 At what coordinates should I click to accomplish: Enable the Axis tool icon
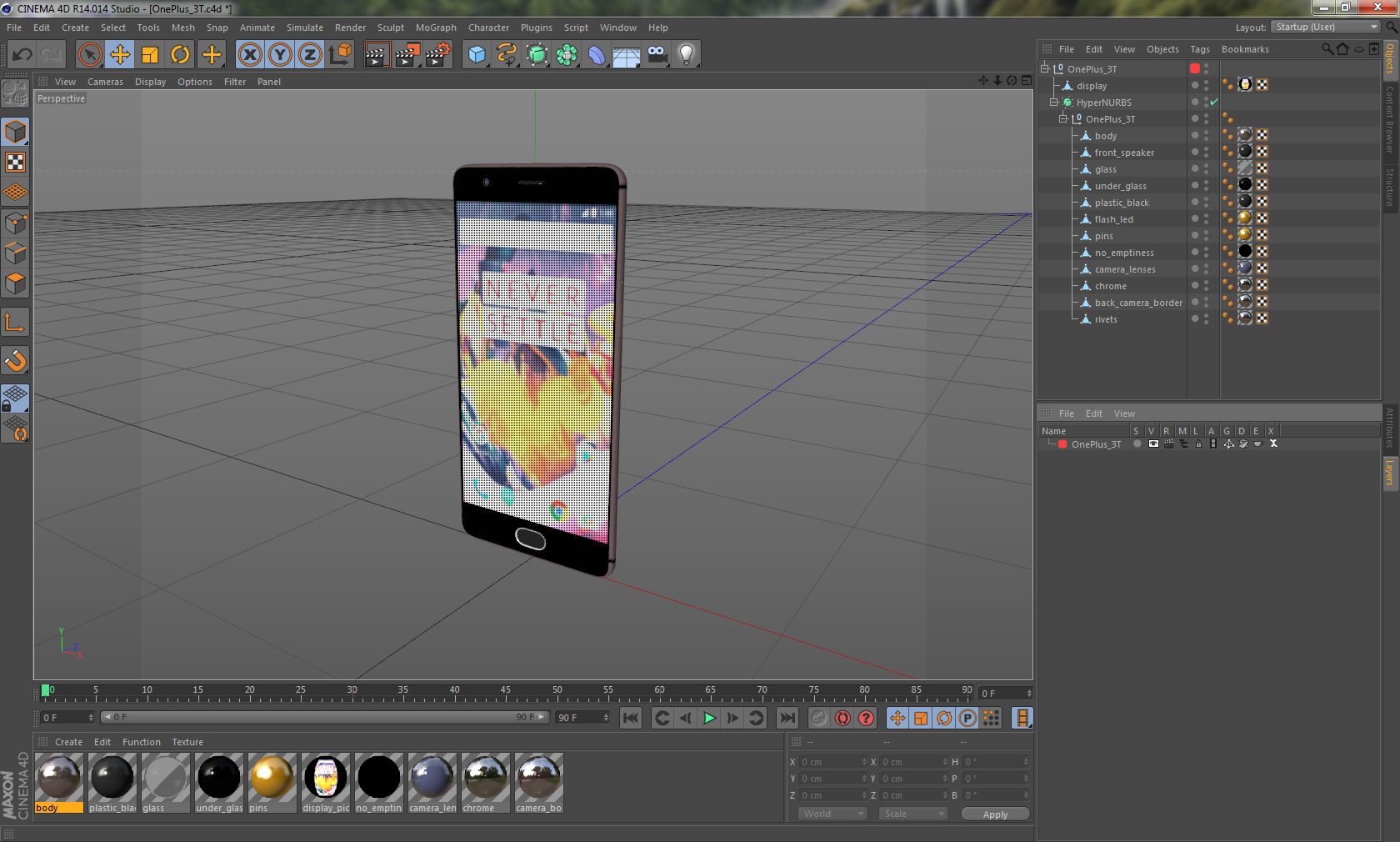point(16,323)
